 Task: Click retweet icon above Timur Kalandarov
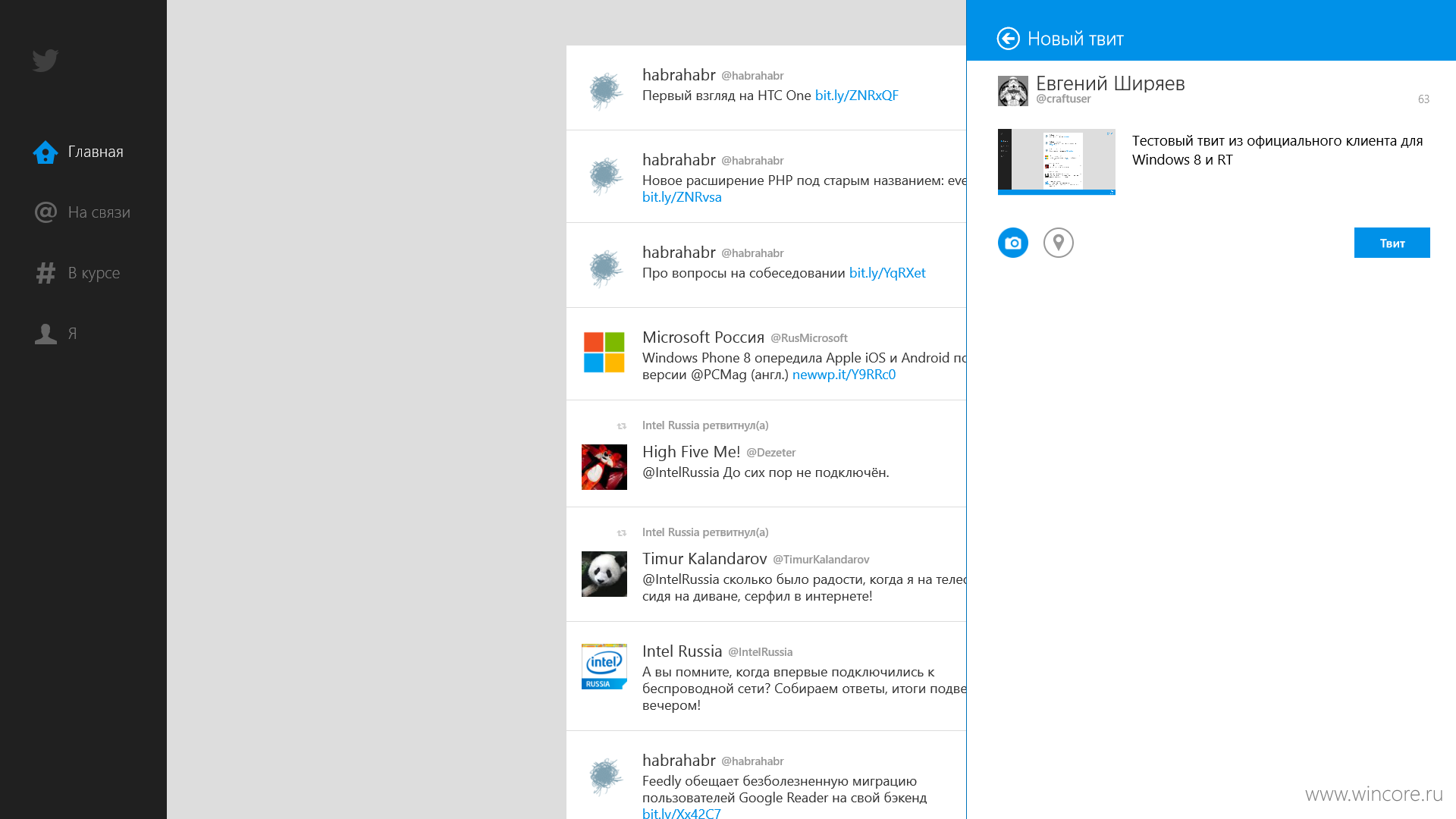click(x=622, y=533)
